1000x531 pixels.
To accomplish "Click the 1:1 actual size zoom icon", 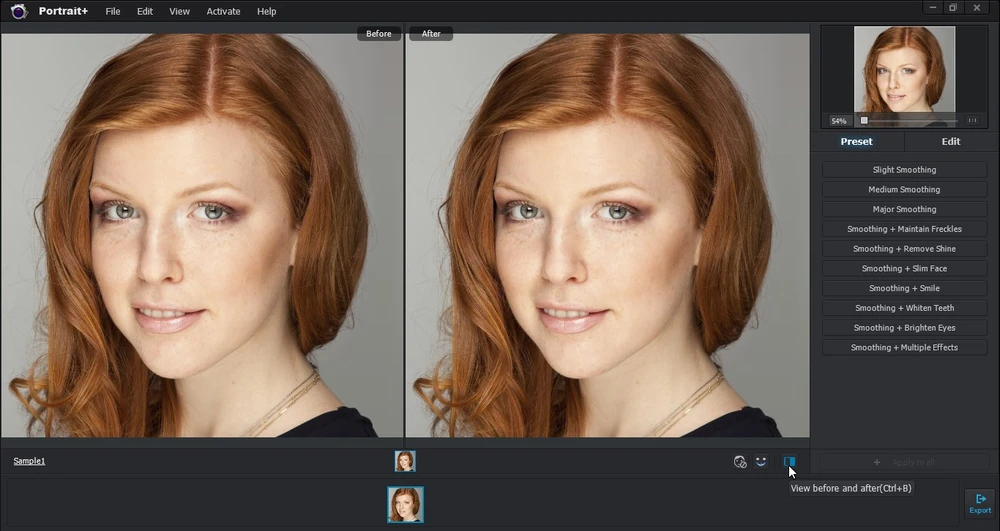I will tap(972, 121).
